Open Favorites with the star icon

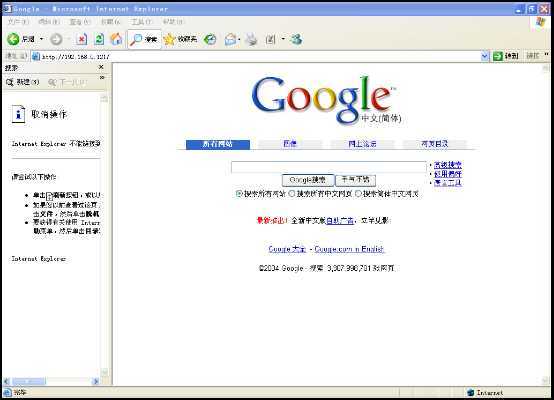[x=169, y=39]
